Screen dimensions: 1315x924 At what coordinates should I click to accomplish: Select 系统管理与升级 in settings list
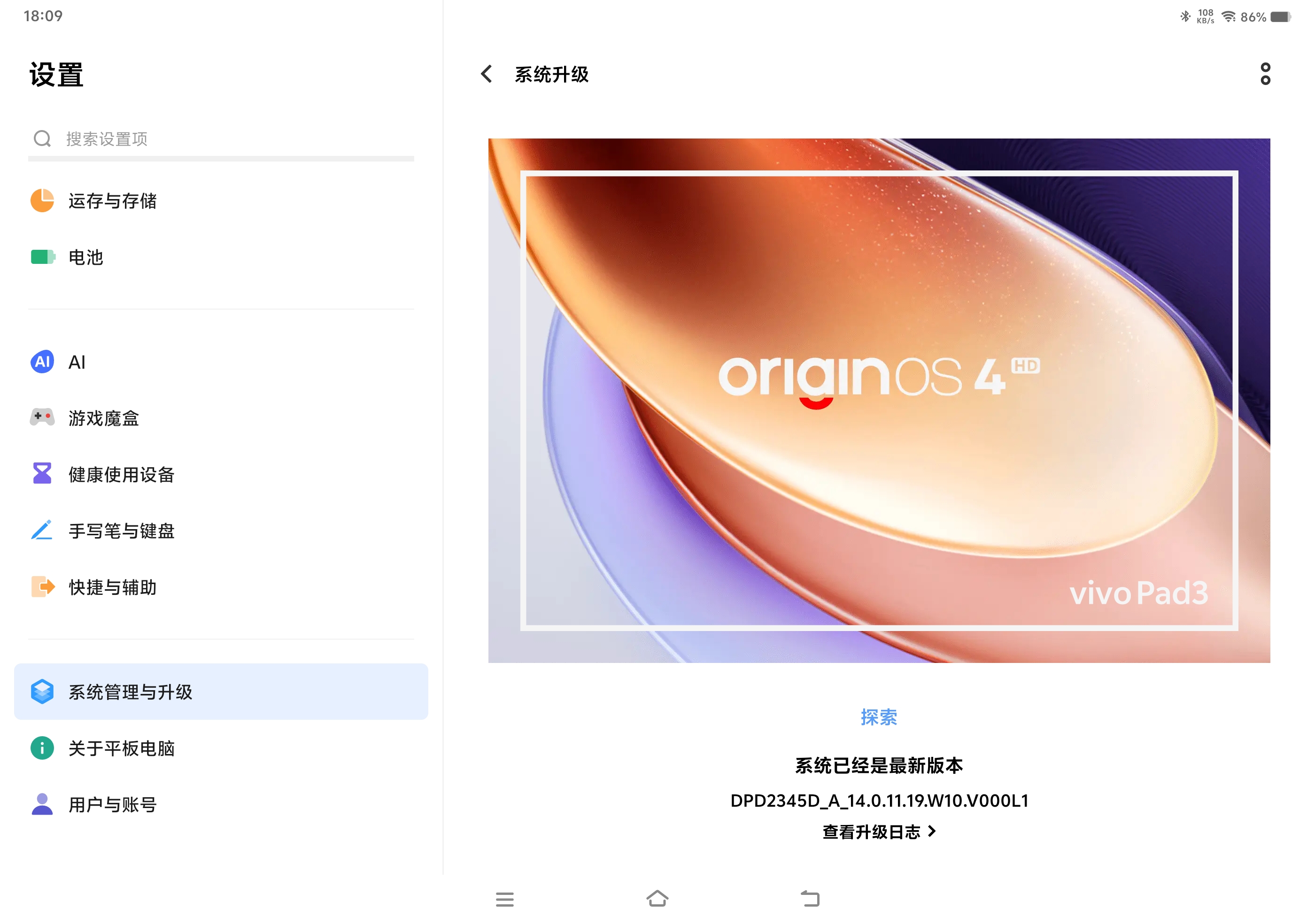[x=221, y=692]
